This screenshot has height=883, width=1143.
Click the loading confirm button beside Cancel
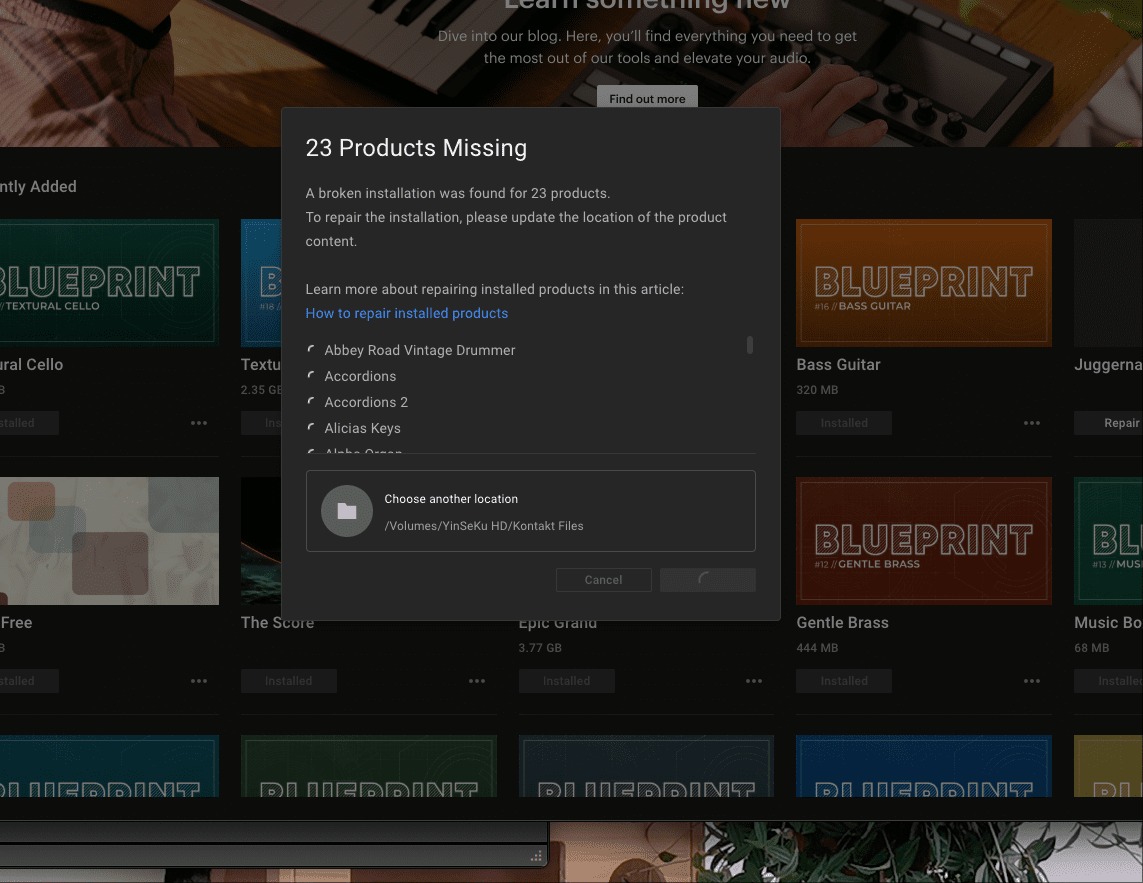tap(708, 580)
